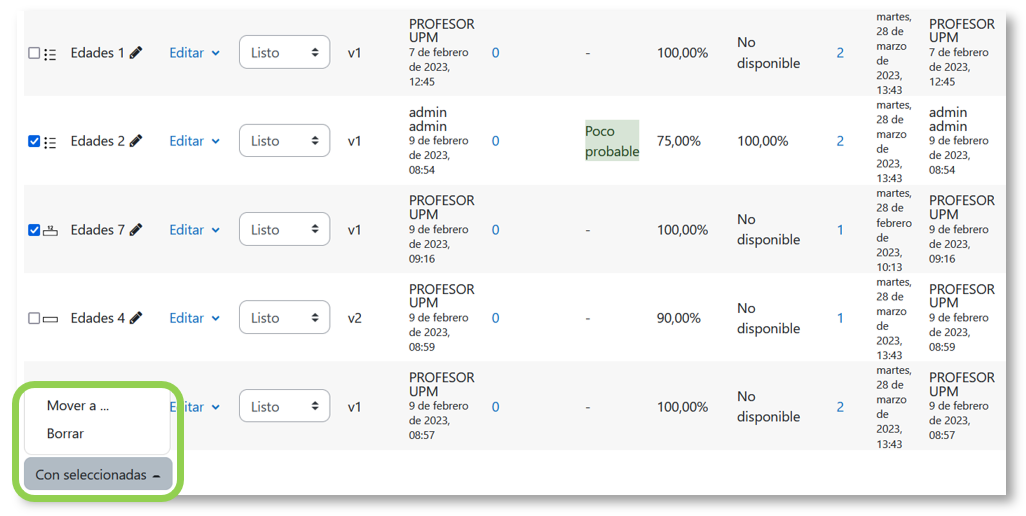Choose 'Mover a ...' from the menu
Image resolution: width=1026 pixels, height=516 pixels.
(x=77, y=406)
